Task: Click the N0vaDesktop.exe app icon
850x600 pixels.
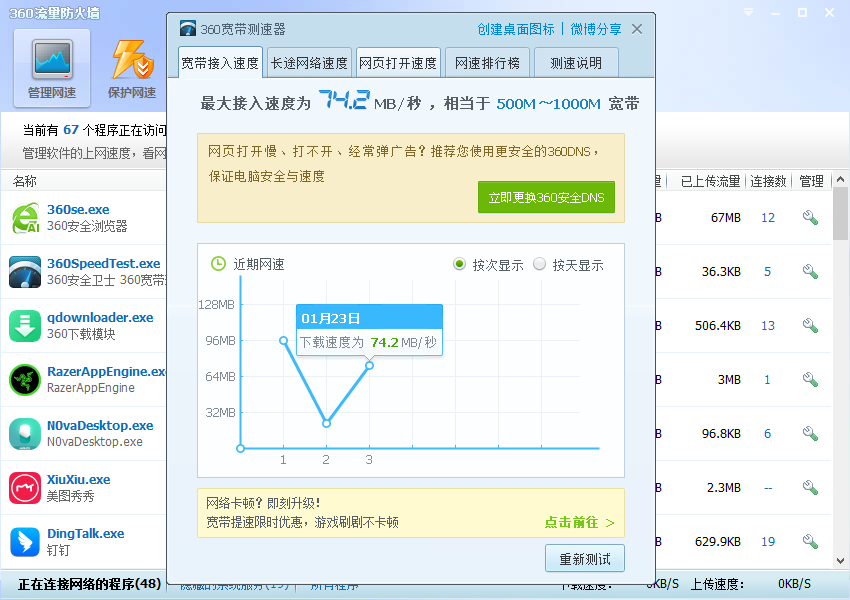Action: (x=25, y=434)
